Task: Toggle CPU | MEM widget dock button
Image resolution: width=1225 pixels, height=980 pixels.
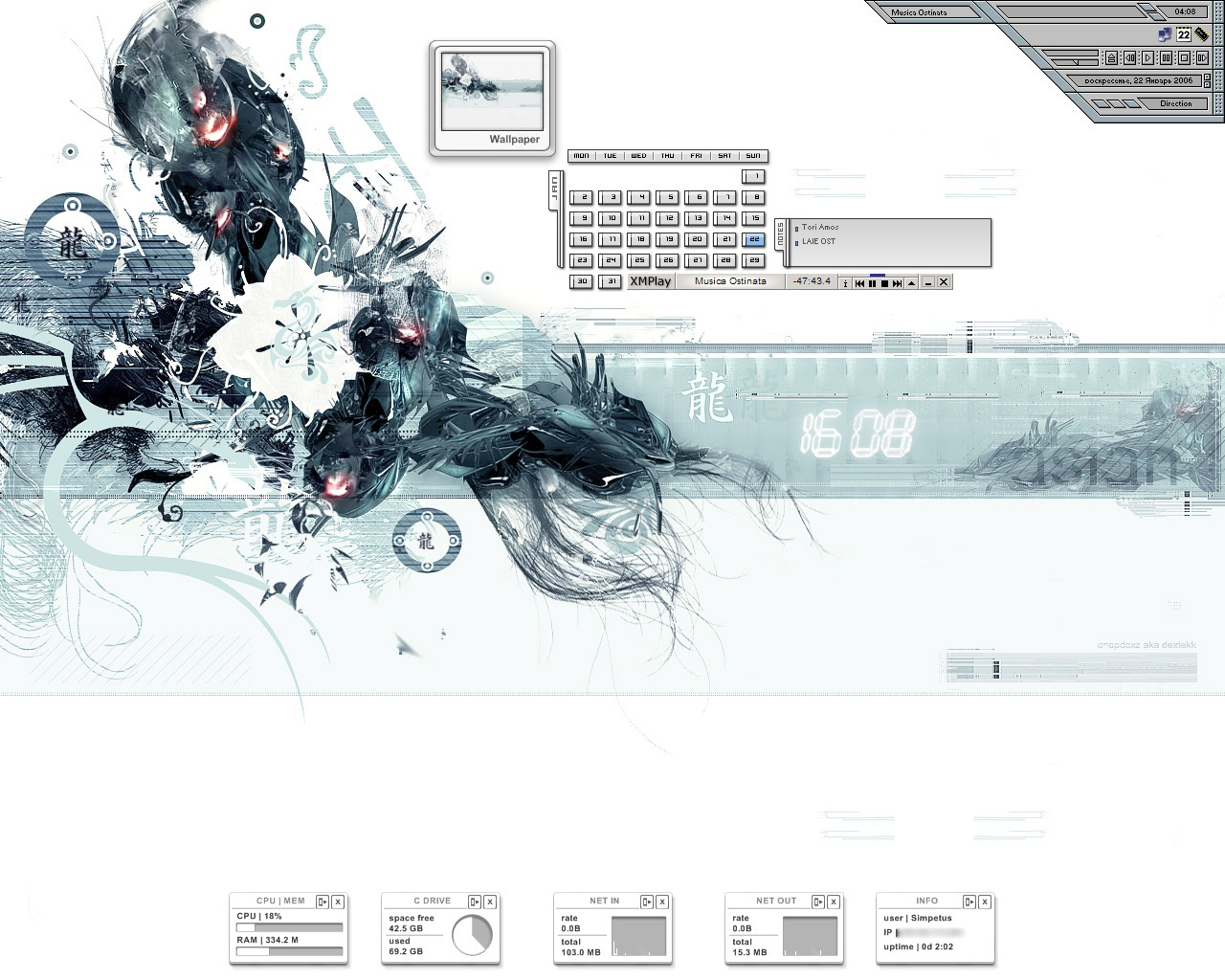Action: pyautogui.click(x=323, y=902)
